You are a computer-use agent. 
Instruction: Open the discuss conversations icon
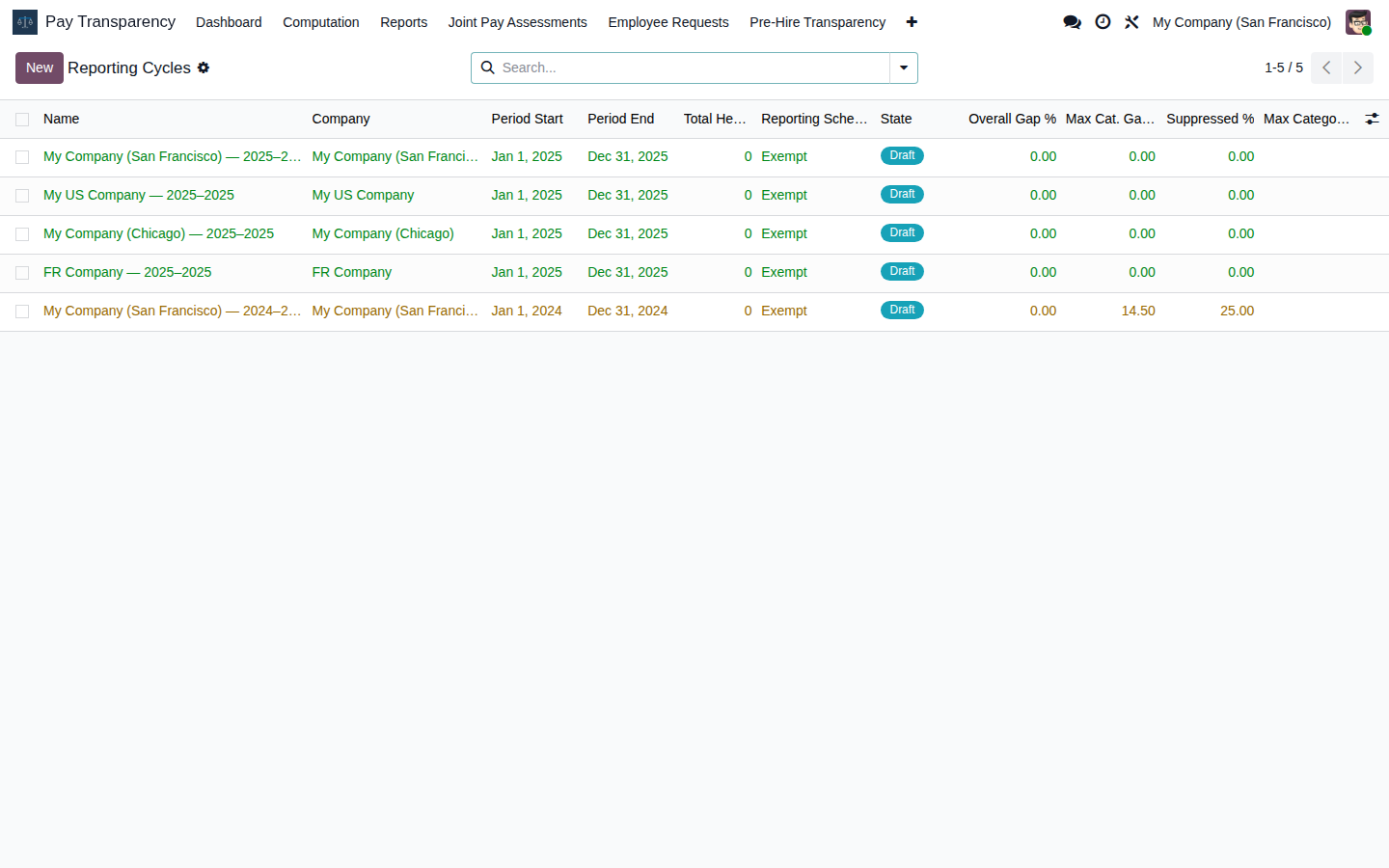coord(1072,22)
